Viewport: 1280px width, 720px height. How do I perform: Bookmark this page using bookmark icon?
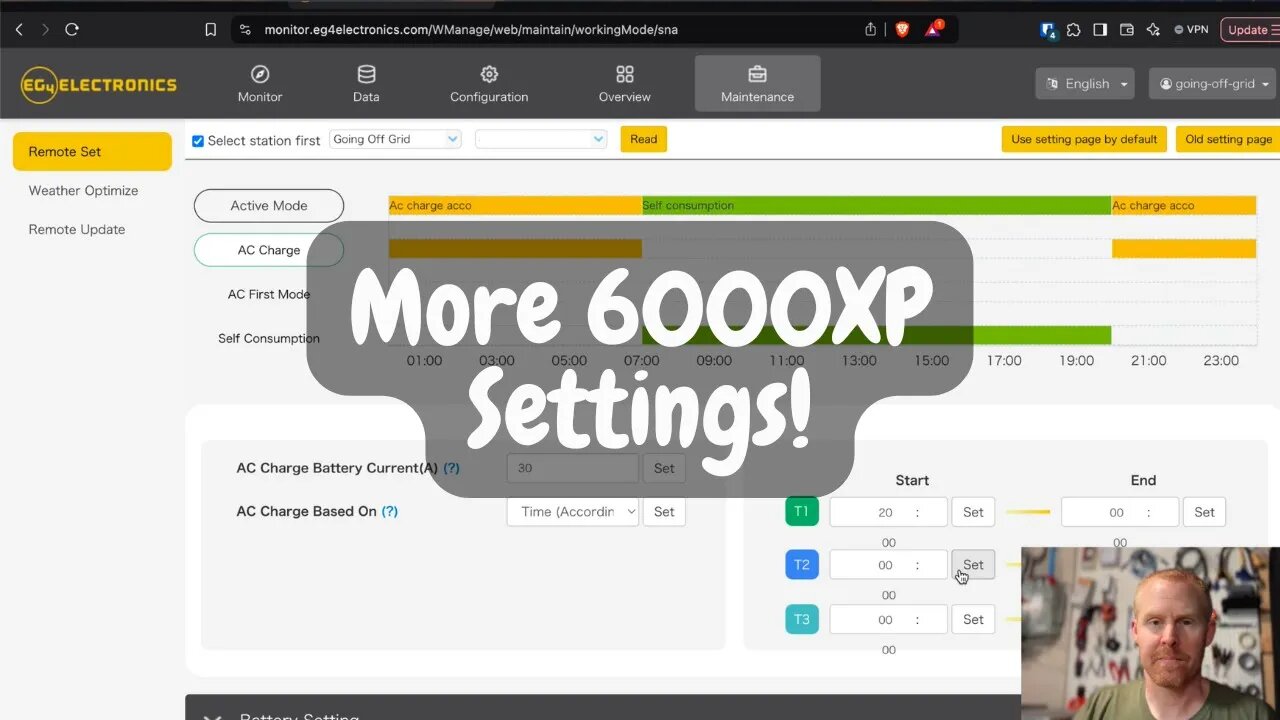click(210, 30)
